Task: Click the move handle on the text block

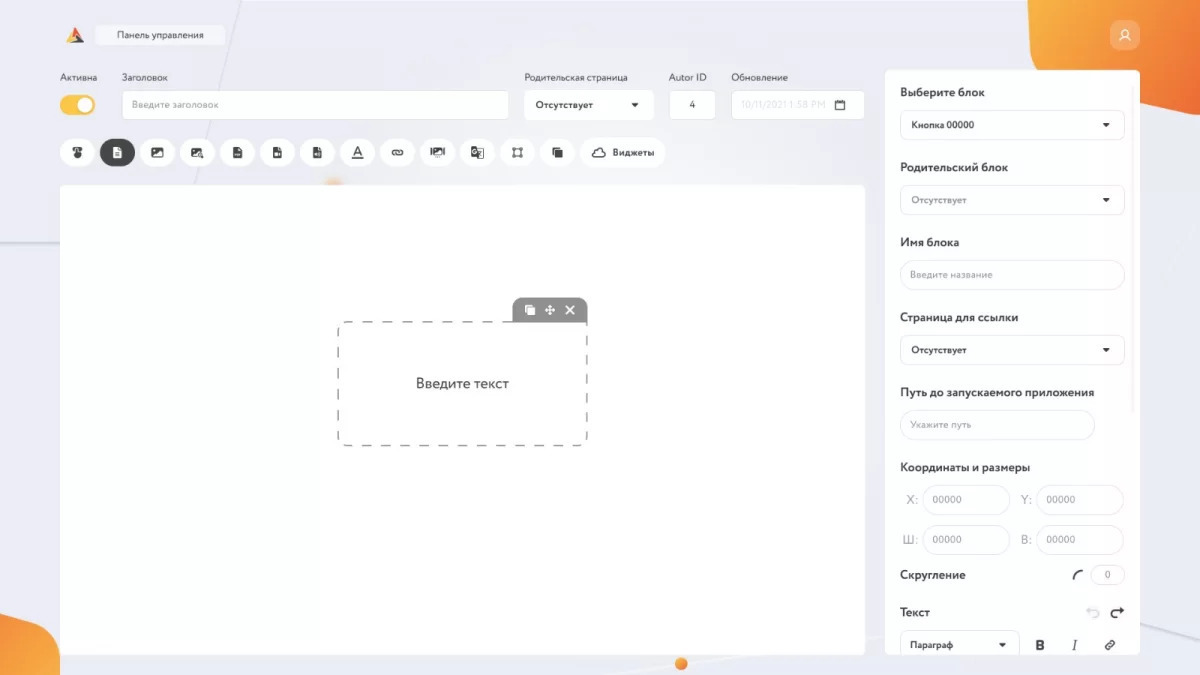Action: click(550, 310)
